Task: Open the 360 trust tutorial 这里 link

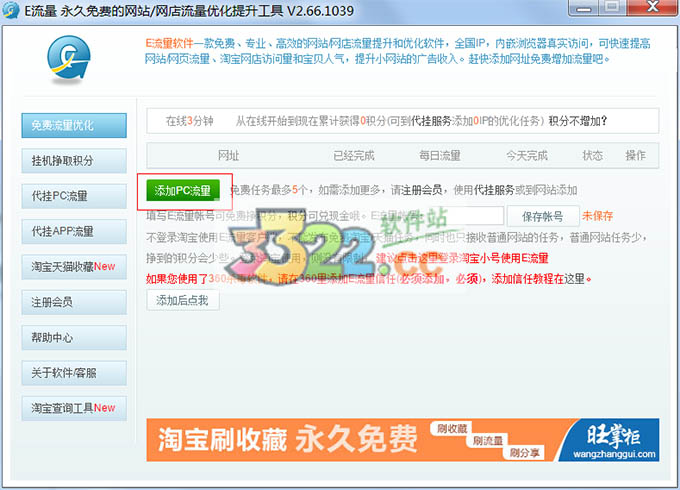Action: [575, 279]
